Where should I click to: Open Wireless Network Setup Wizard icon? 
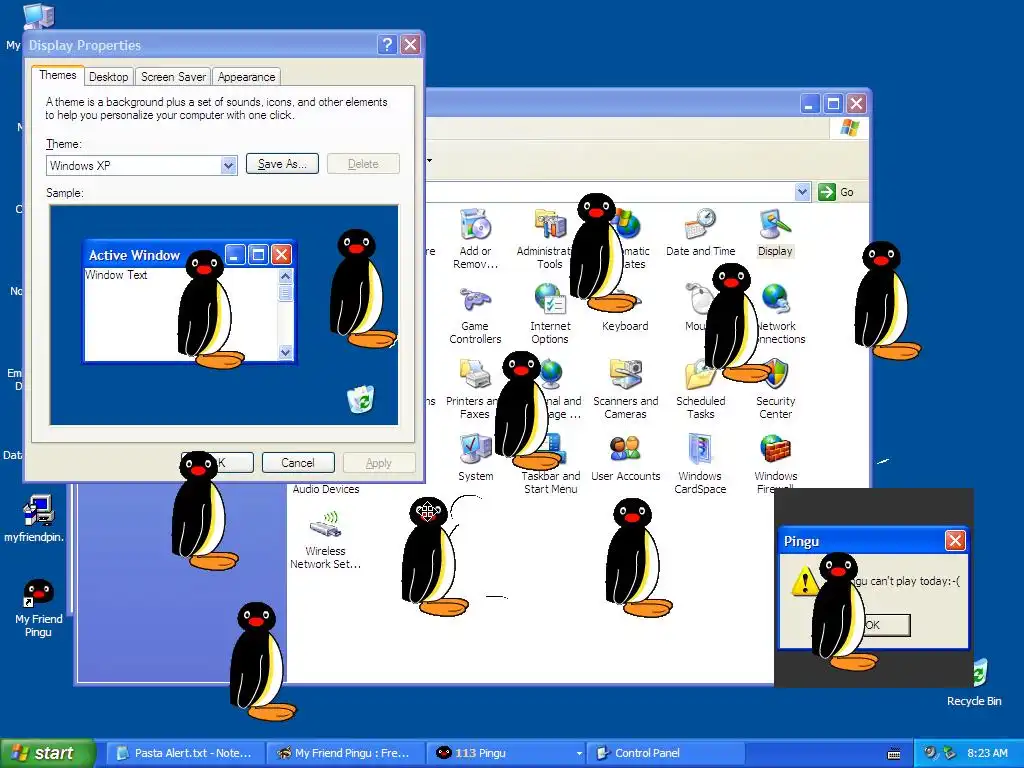pyautogui.click(x=325, y=524)
